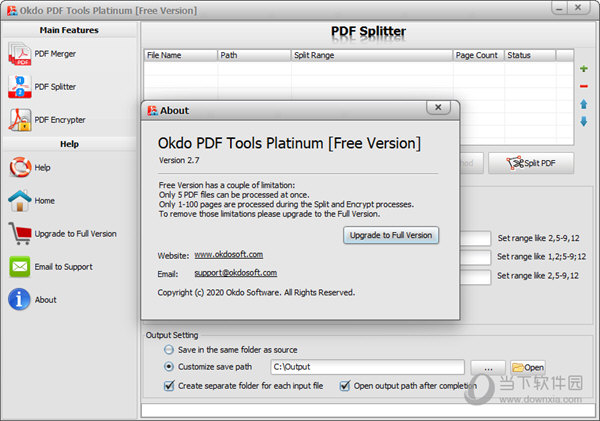Click the About sidebar label
Screen dimensions: 600x421
click(46, 300)
